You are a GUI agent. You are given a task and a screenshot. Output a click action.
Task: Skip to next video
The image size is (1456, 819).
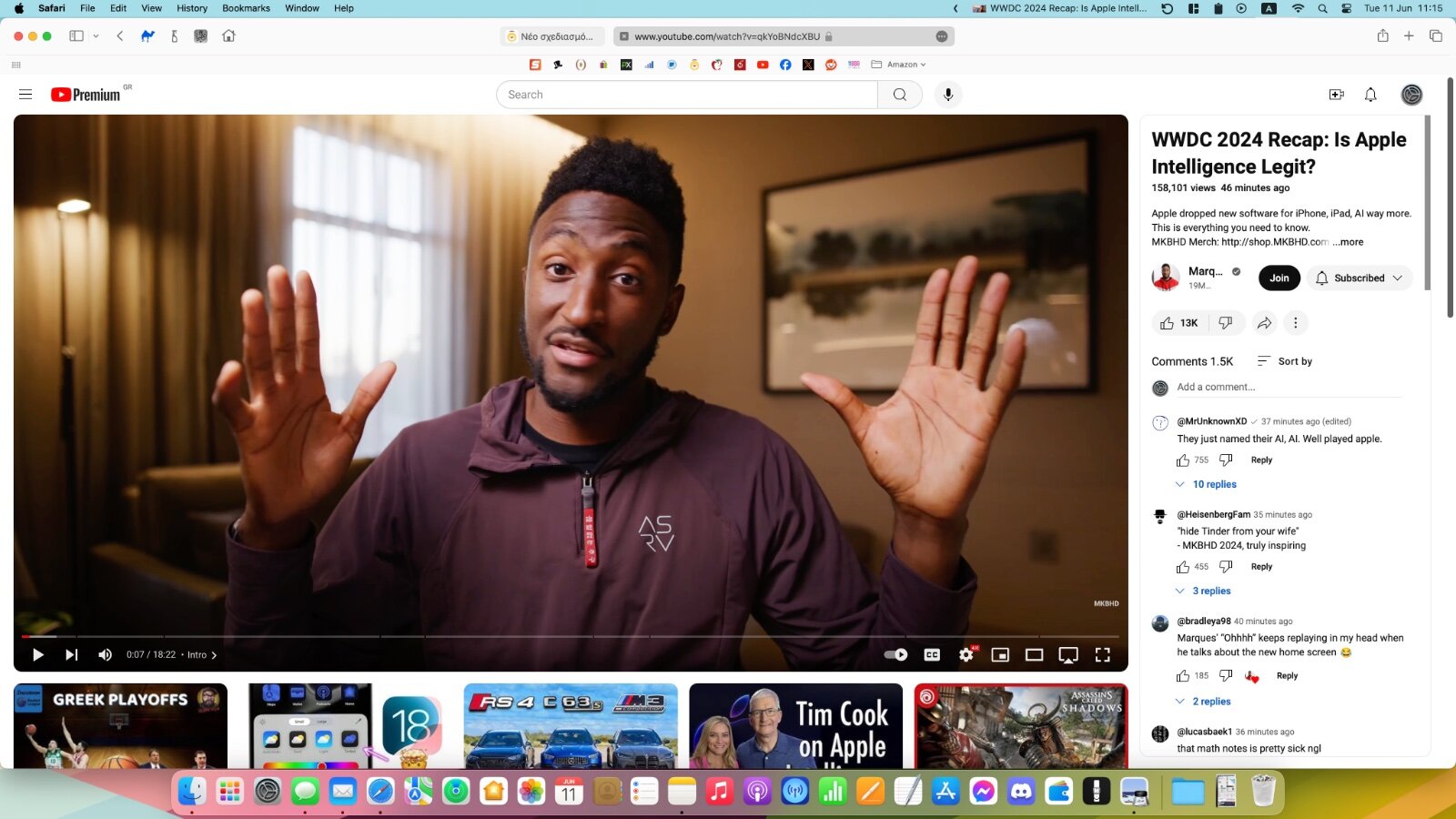[71, 654]
